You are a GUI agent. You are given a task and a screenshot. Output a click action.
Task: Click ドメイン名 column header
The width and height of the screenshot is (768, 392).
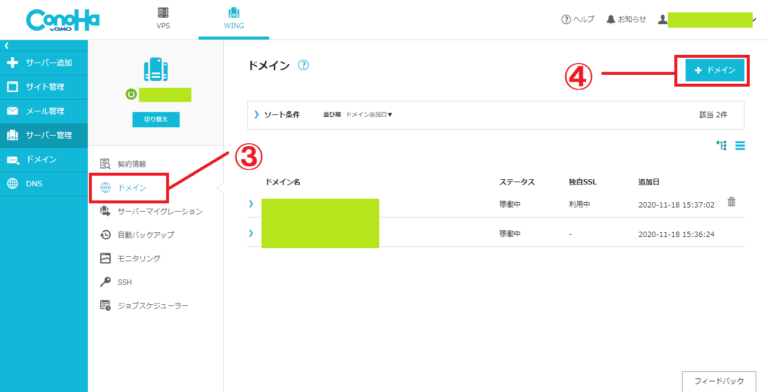(x=283, y=182)
